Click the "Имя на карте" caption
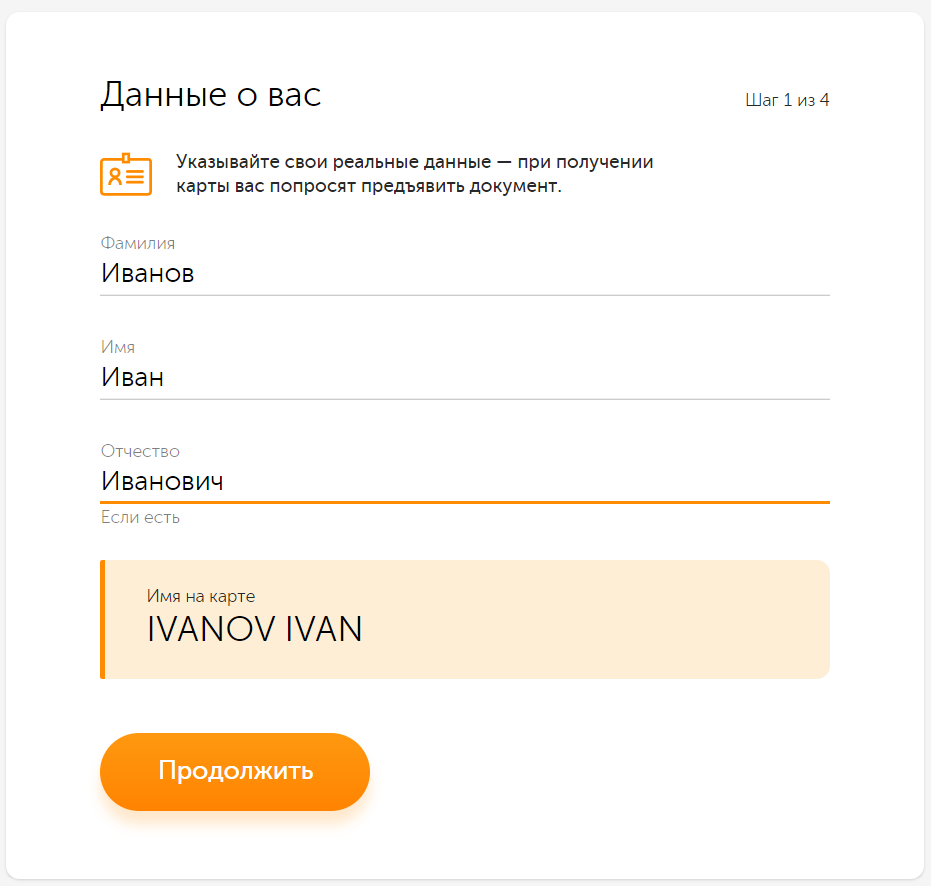 pyautogui.click(x=201, y=596)
